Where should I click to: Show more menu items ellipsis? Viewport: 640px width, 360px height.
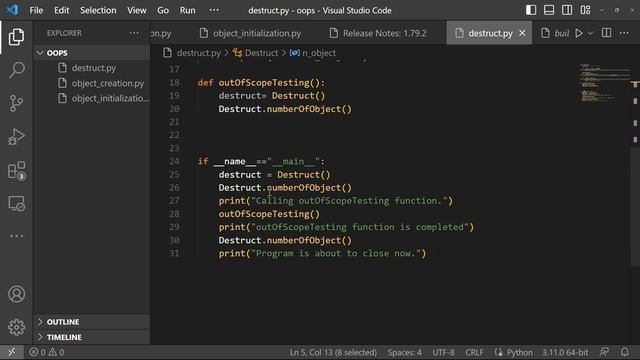pos(214,10)
